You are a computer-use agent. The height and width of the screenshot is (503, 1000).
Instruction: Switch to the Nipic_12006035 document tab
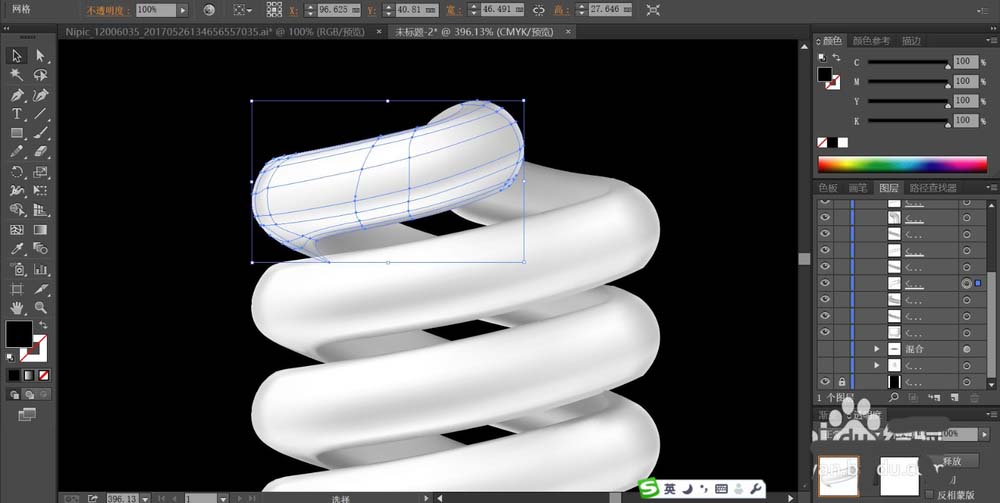pyautogui.click(x=214, y=31)
